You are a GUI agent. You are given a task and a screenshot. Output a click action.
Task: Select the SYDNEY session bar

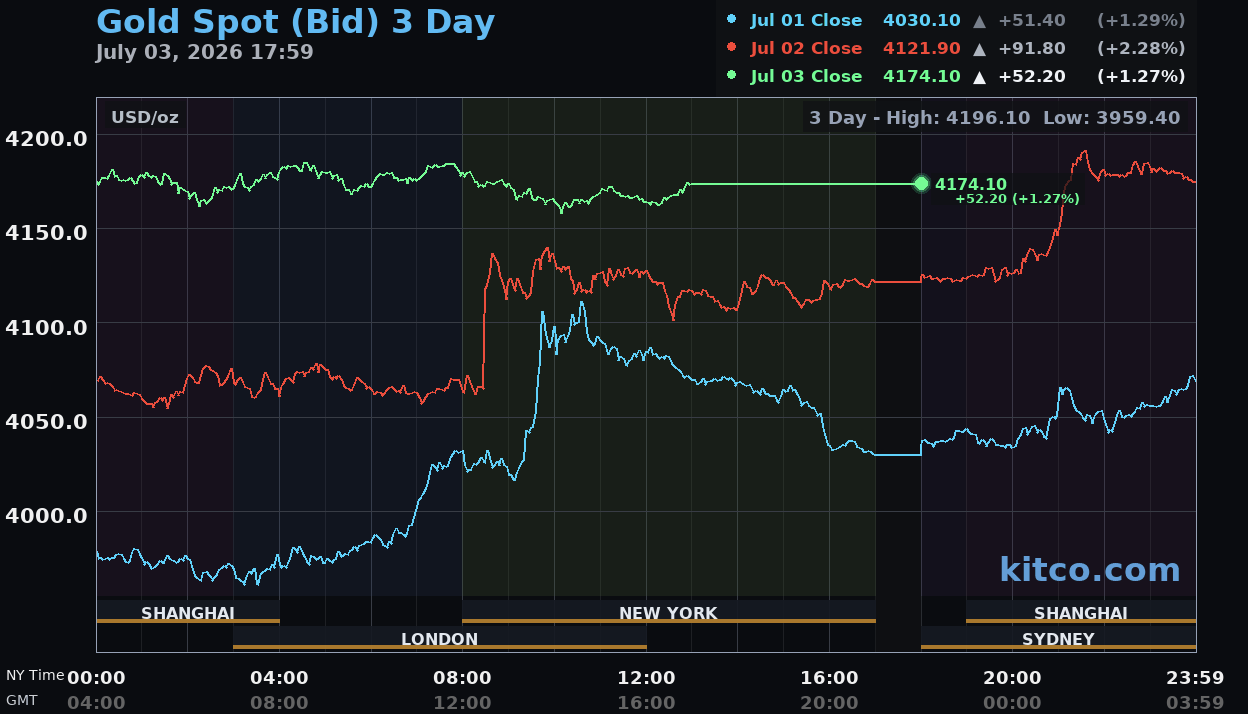[1058, 638]
